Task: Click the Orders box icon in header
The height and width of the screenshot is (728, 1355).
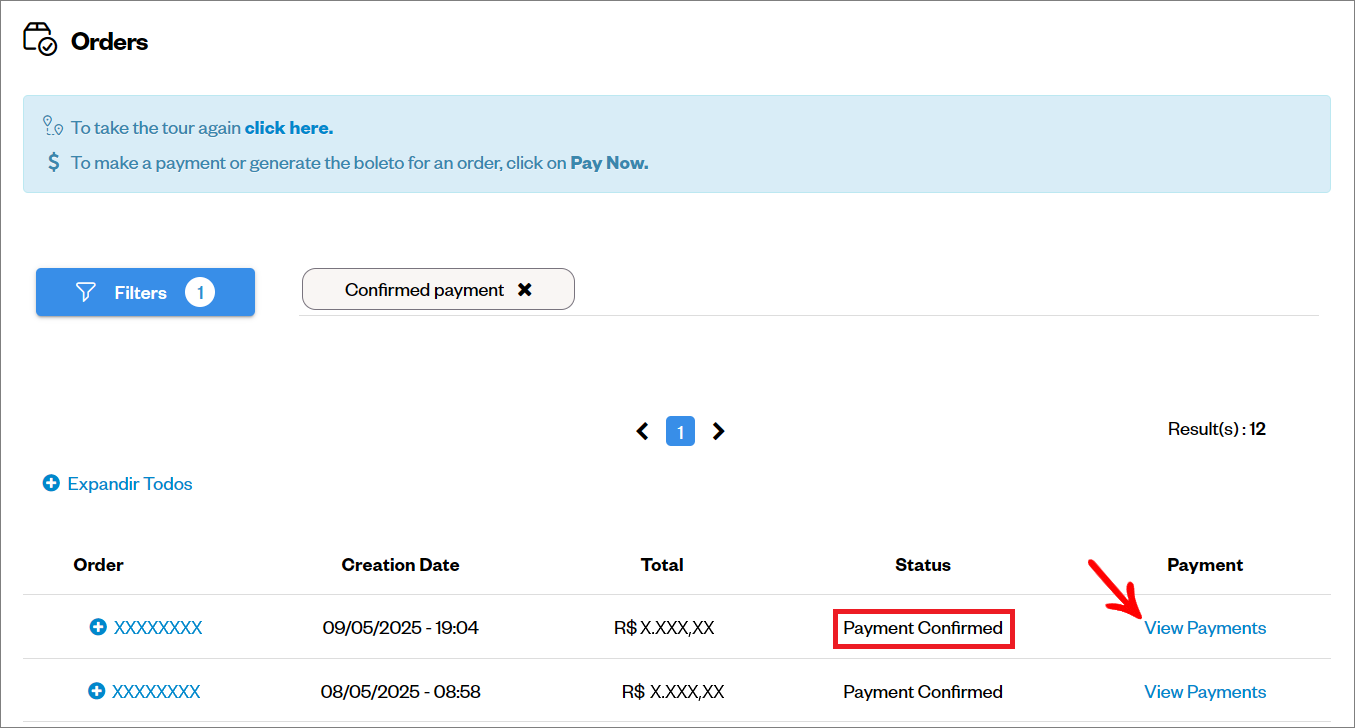Action: click(40, 40)
